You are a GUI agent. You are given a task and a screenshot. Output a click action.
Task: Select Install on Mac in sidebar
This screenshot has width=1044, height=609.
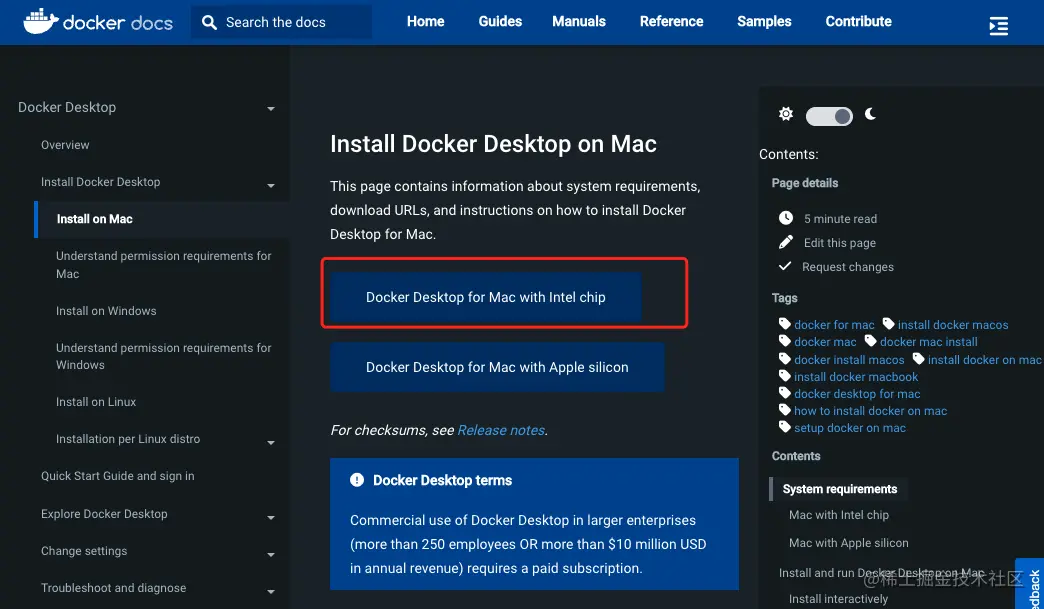point(95,219)
